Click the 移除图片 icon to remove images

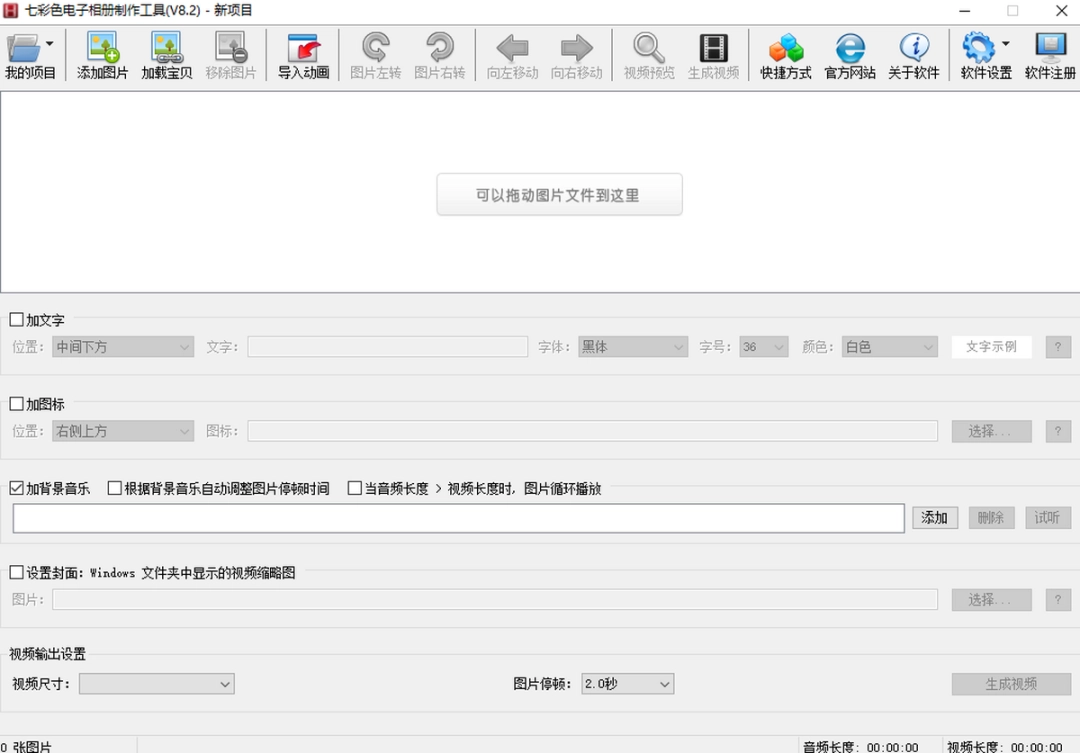point(229,55)
